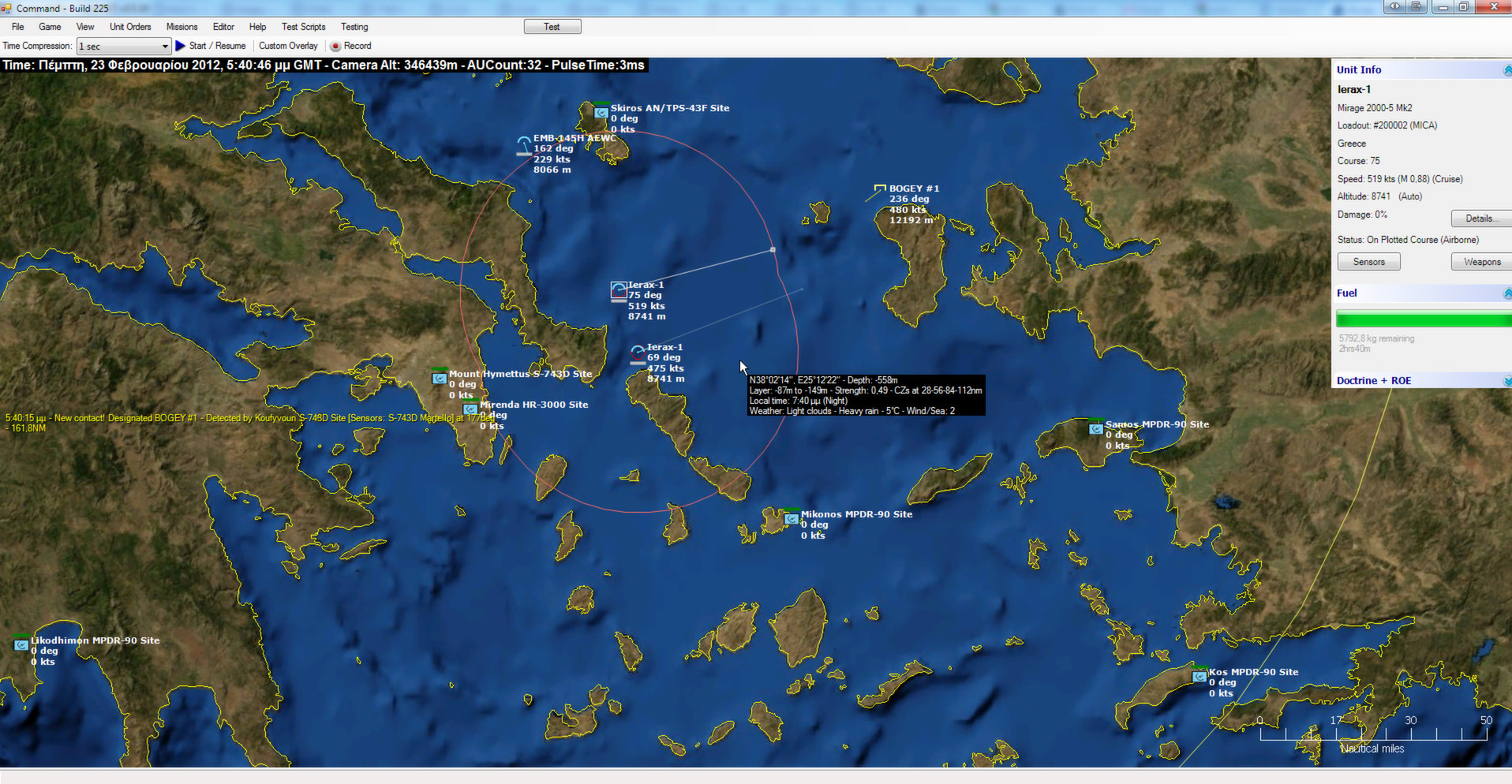Select the Likodhimon MPDR-90 Site icon
Image resolution: width=1512 pixels, height=784 pixels.
tap(22, 644)
